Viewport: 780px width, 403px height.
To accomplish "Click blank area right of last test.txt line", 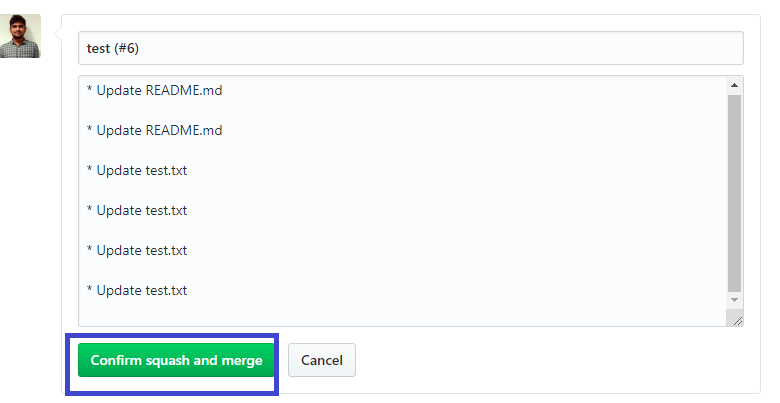I will click(x=450, y=290).
